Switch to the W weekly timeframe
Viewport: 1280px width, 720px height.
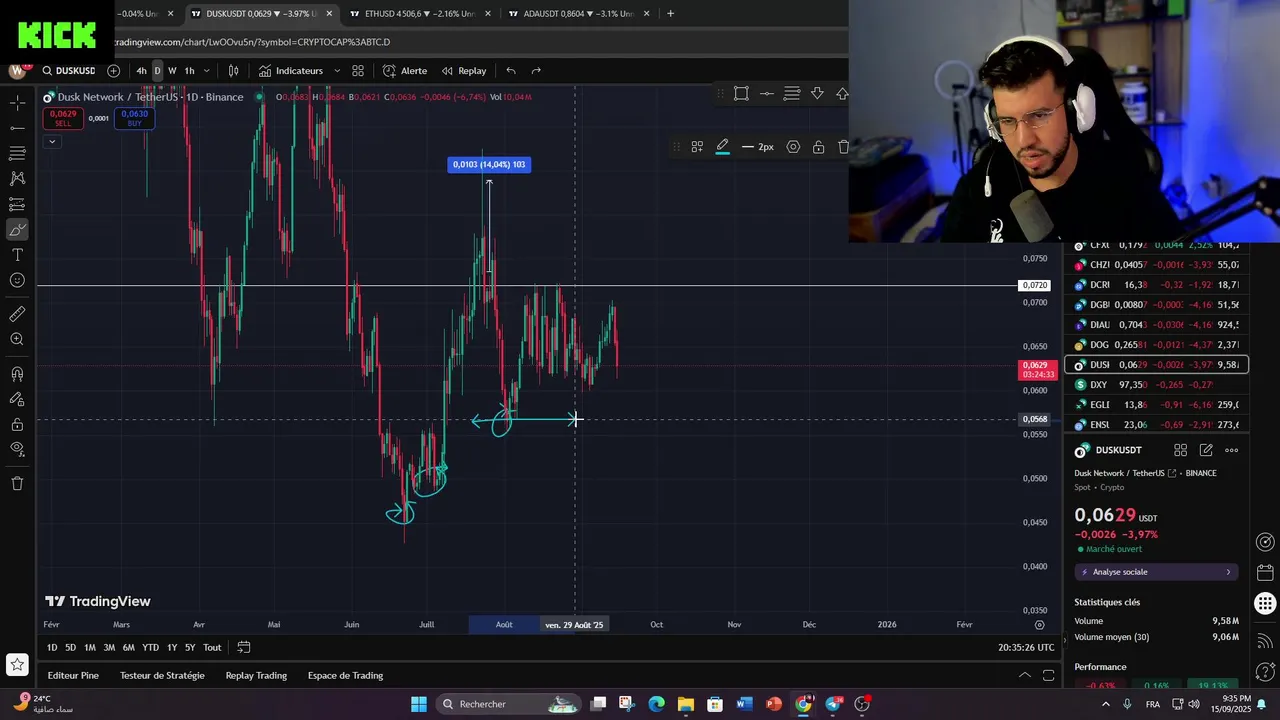pos(172,71)
